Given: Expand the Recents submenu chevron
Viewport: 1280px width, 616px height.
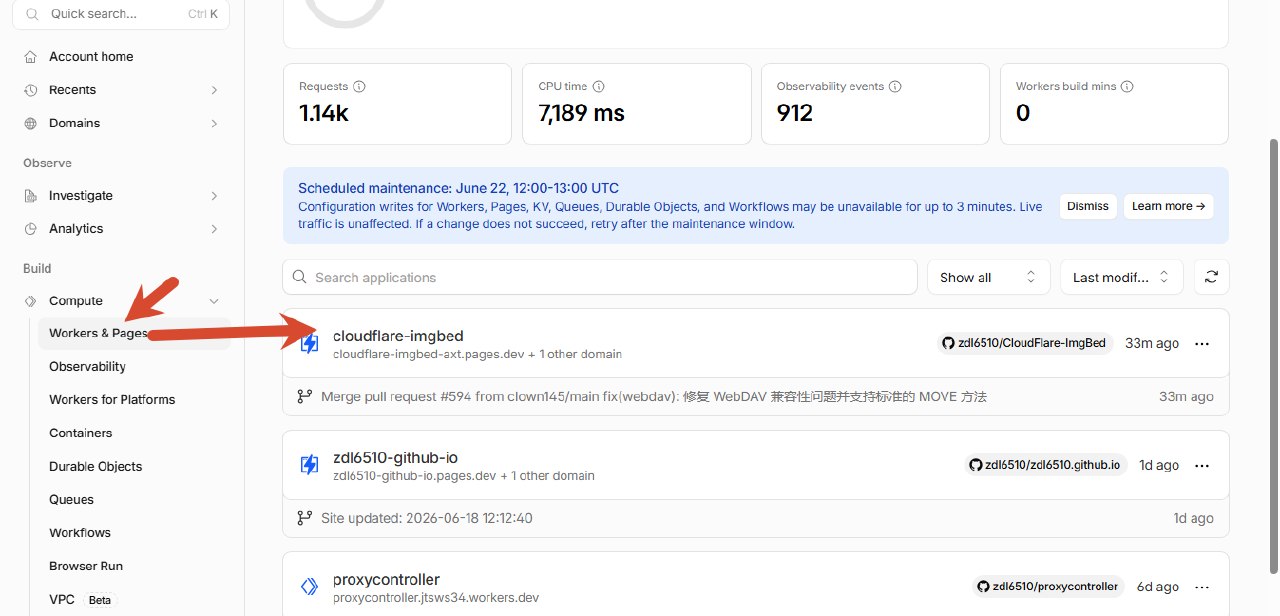Looking at the screenshot, I should point(214,90).
